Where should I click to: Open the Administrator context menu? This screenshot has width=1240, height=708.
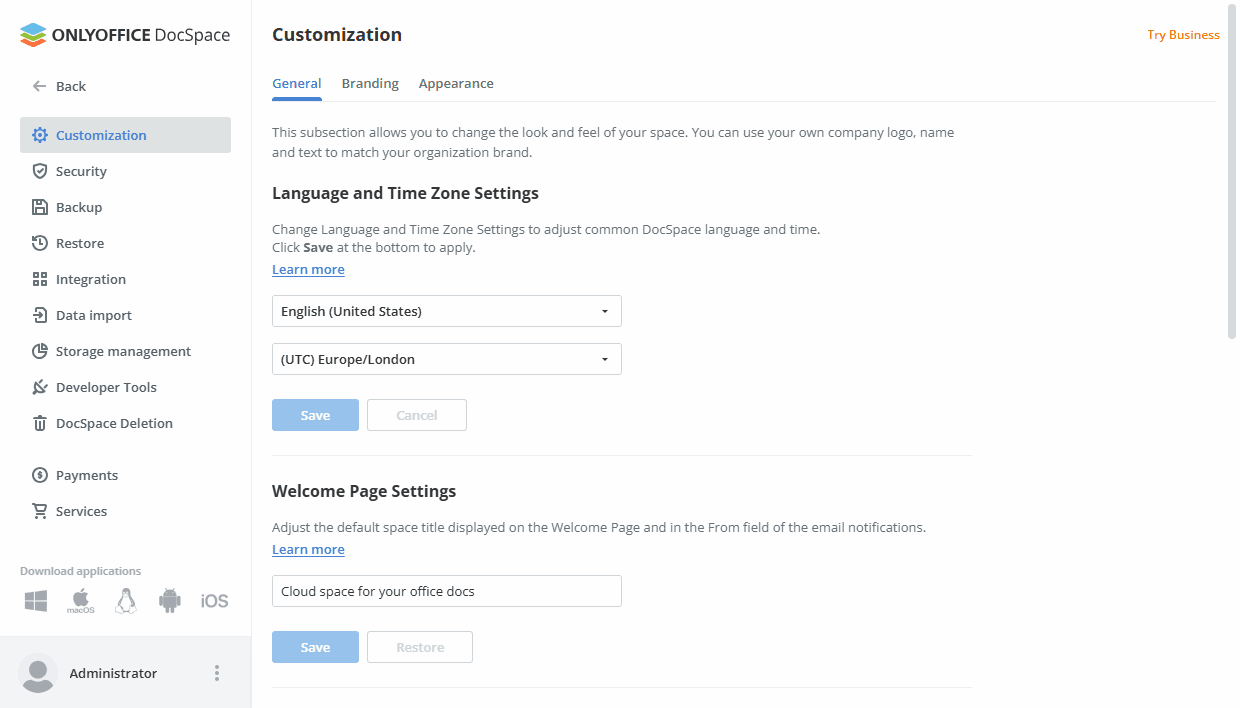[217, 673]
